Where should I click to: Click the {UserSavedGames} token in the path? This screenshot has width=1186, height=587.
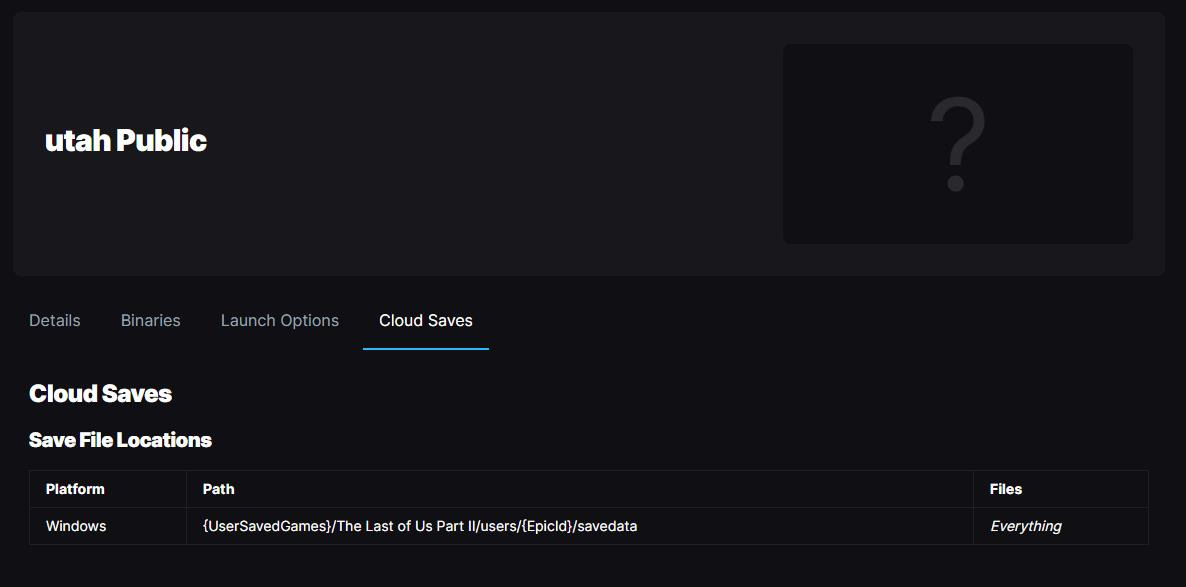coord(266,526)
